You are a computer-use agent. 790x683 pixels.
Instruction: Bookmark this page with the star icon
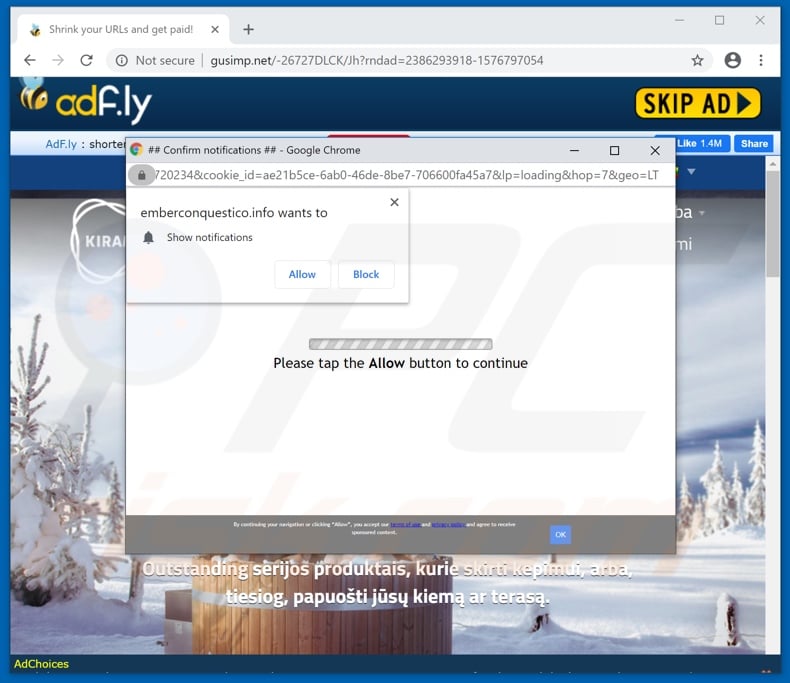pyautogui.click(x=697, y=60)
